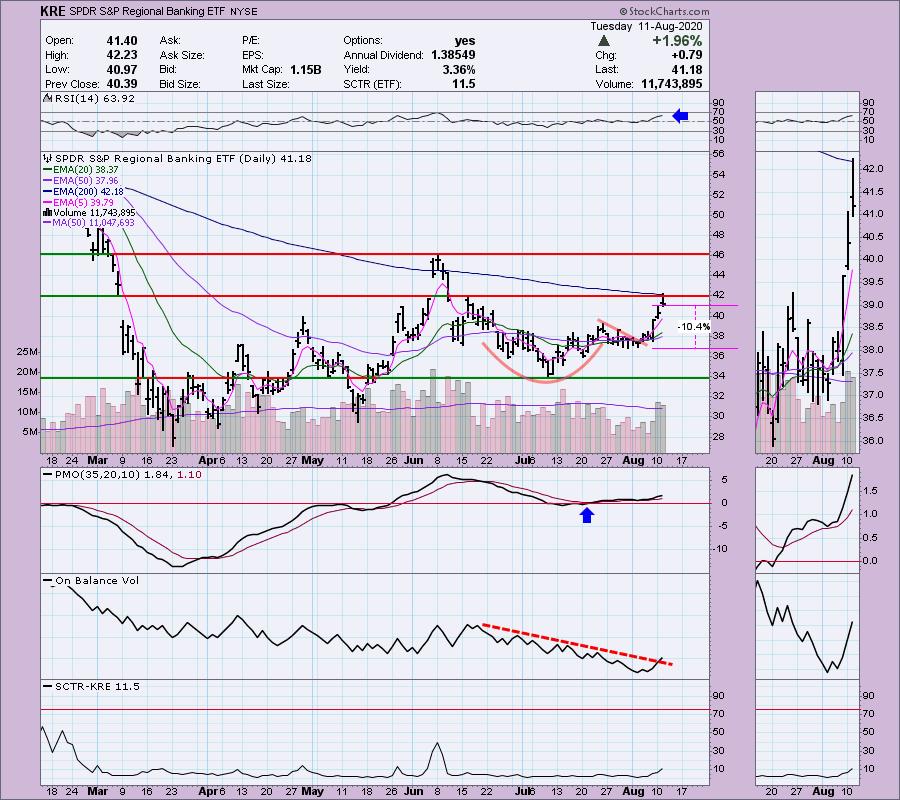
Task: Click the Options value yes
Action: pos(464,41)
